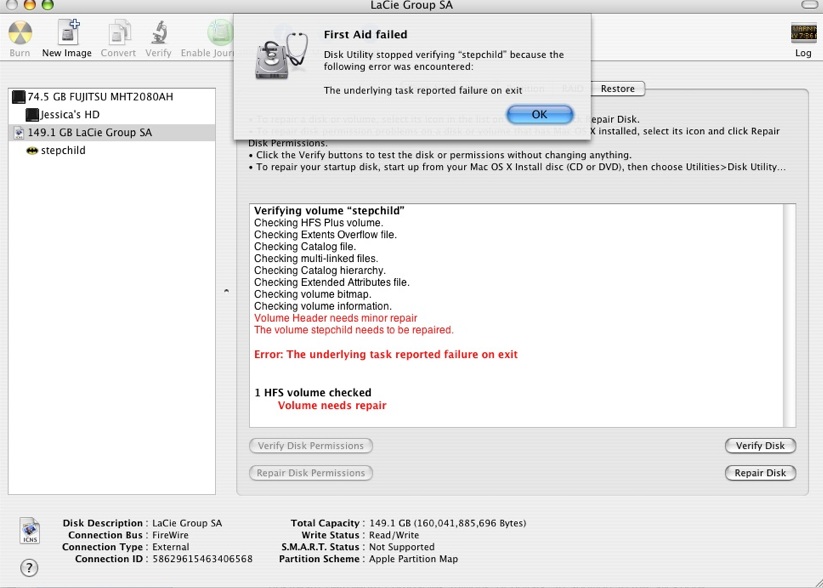Select 74.5 GB FUJITSU MHT2080AH disk row
823x588 pixels.
112,97
